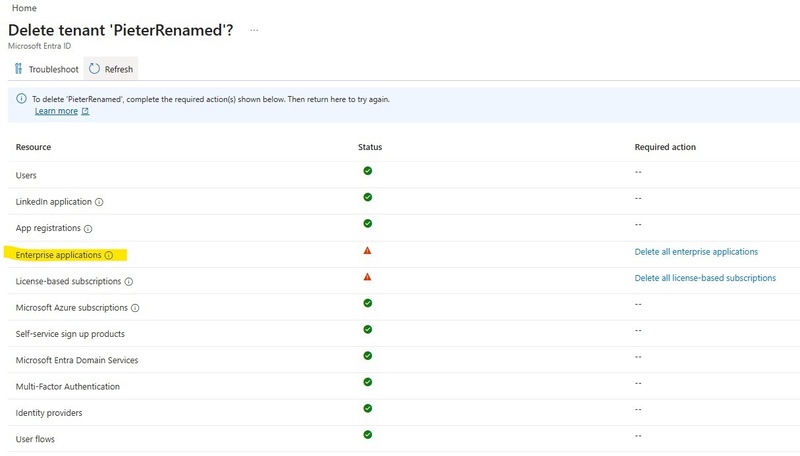Click info icon beside License-based subscriptions
This screenshot has width=800, height=456.
[127, 282]
